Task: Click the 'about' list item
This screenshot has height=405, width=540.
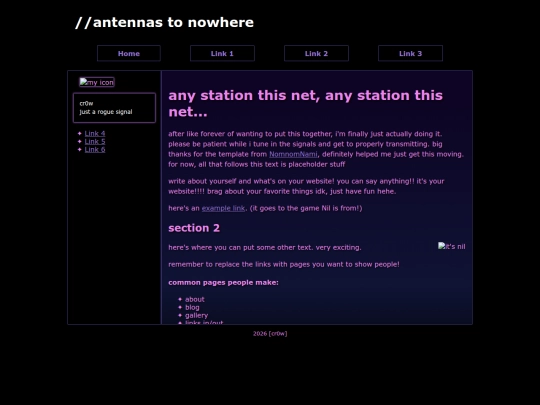Action: [195, 299]
